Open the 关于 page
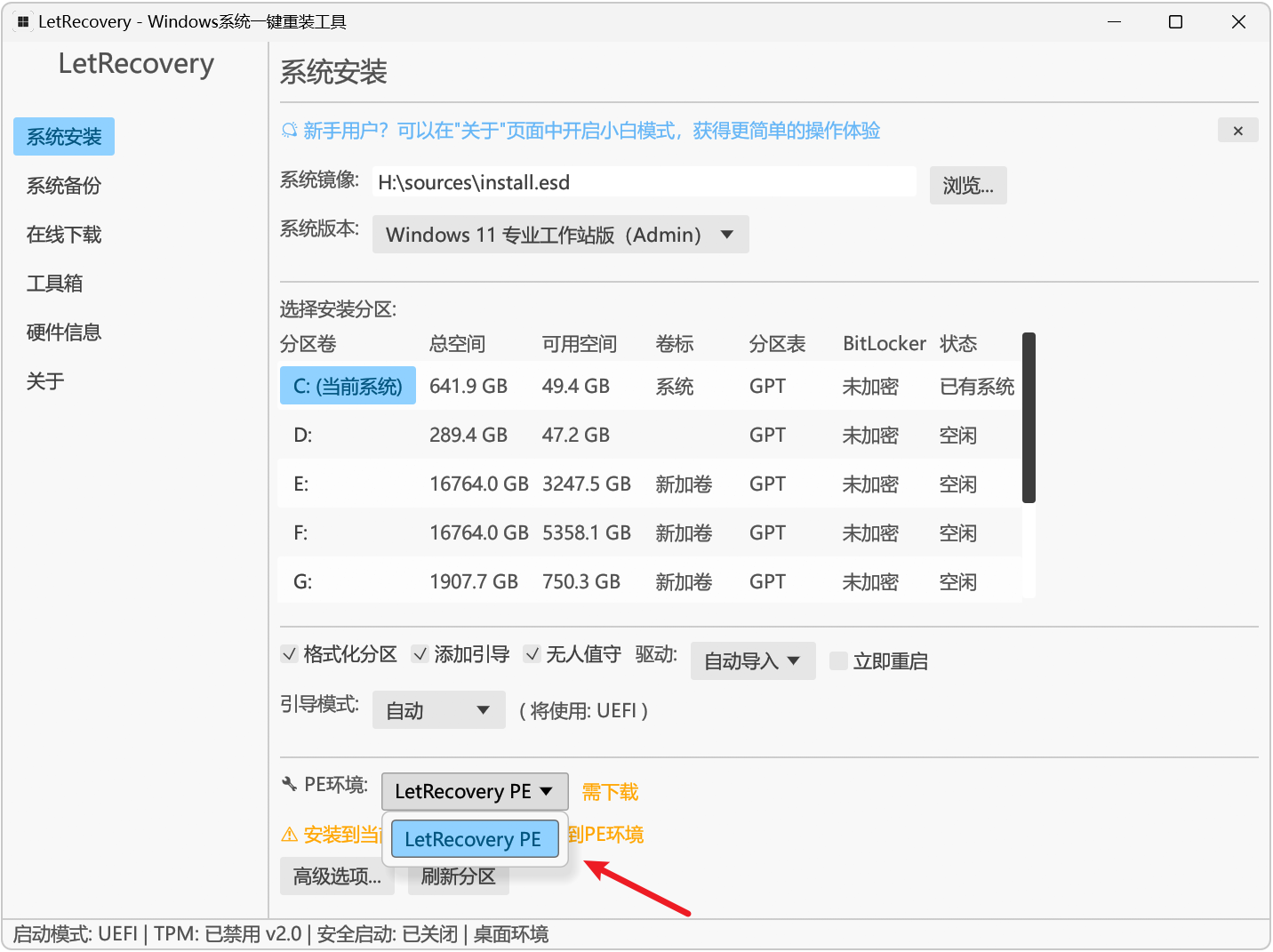 point(45,381)
